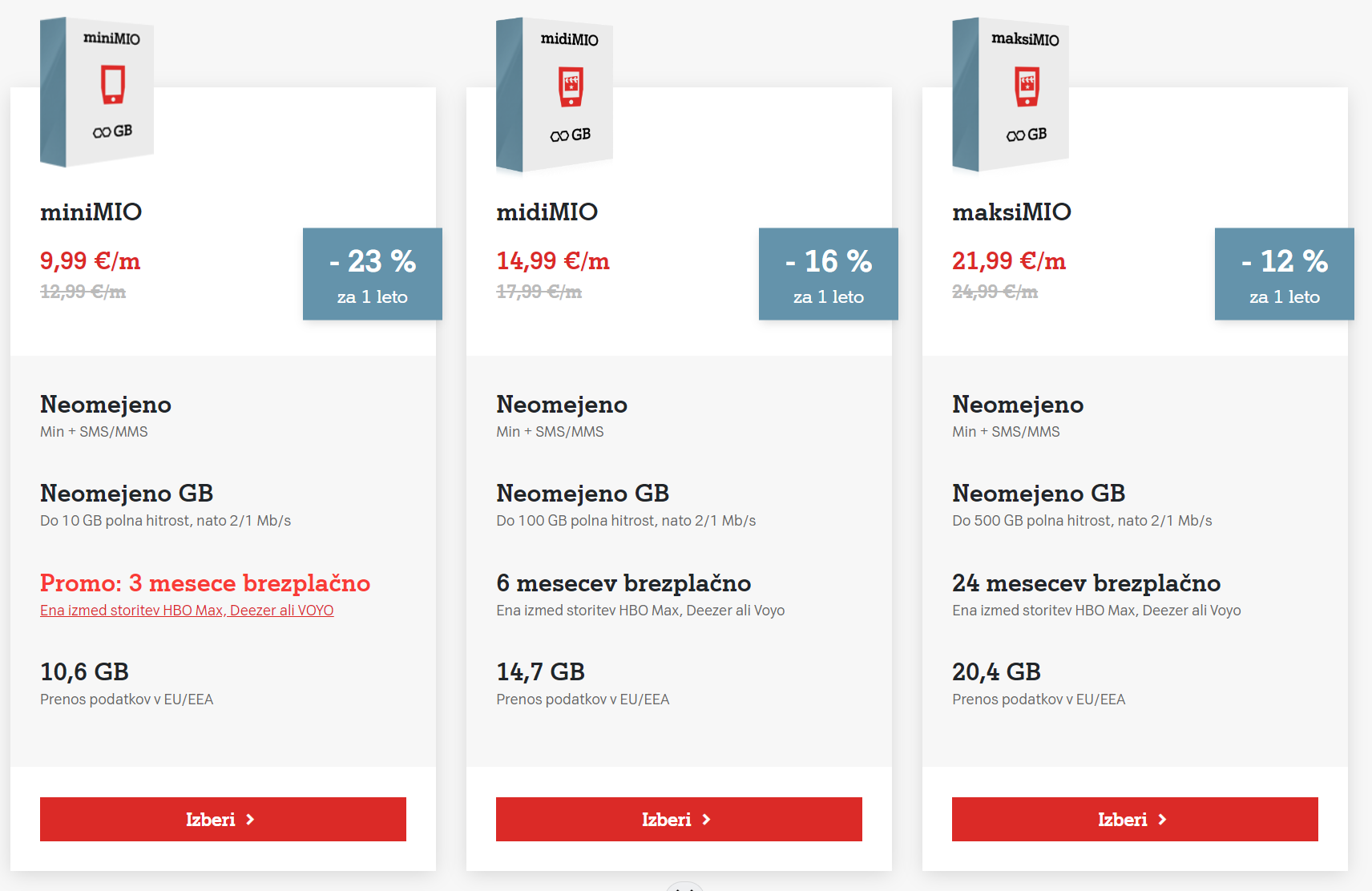
Task: Click the midiMIO plan title
Action: click(x=547, y=212)
